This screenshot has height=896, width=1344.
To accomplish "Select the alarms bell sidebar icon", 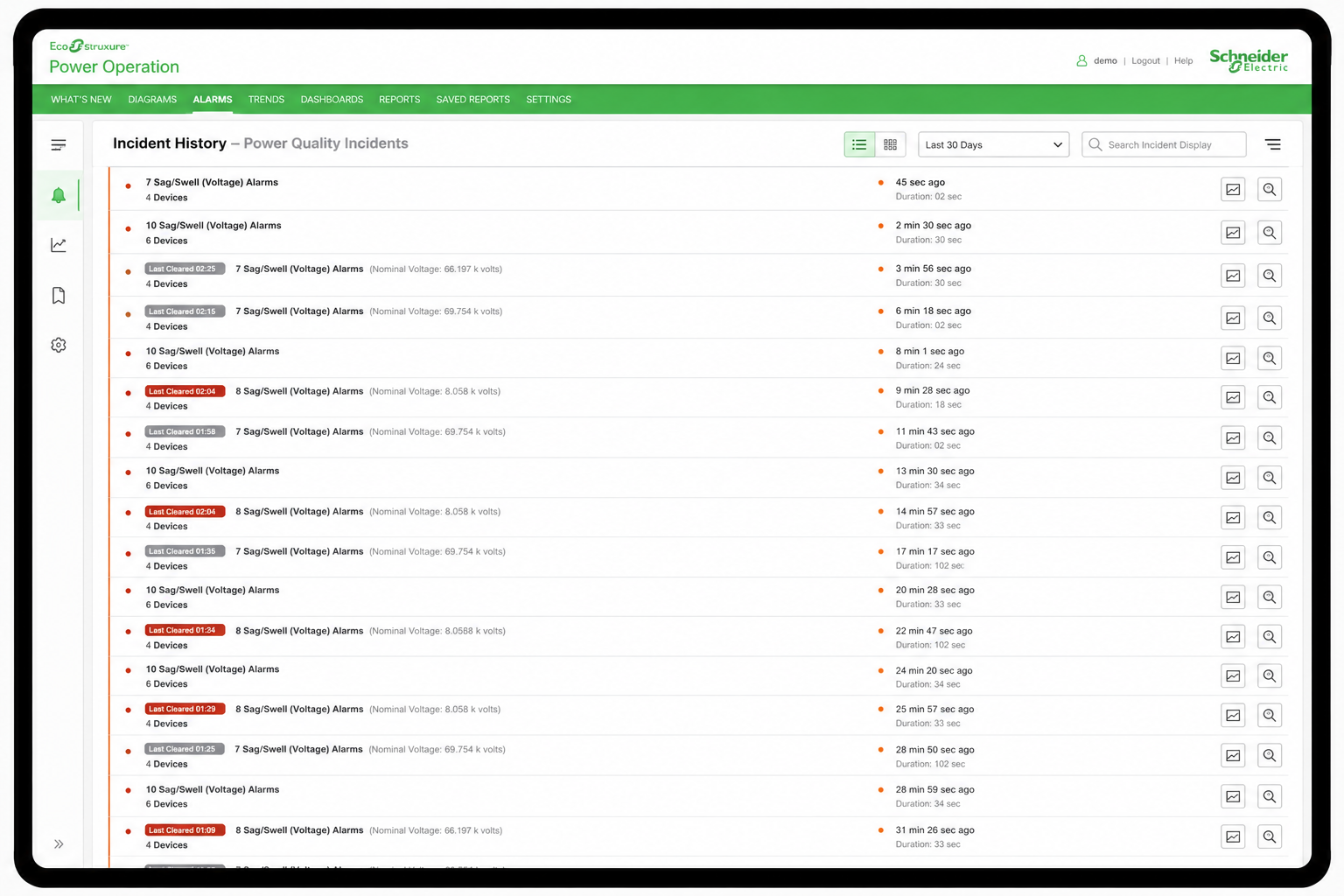I will pos(59,195).
